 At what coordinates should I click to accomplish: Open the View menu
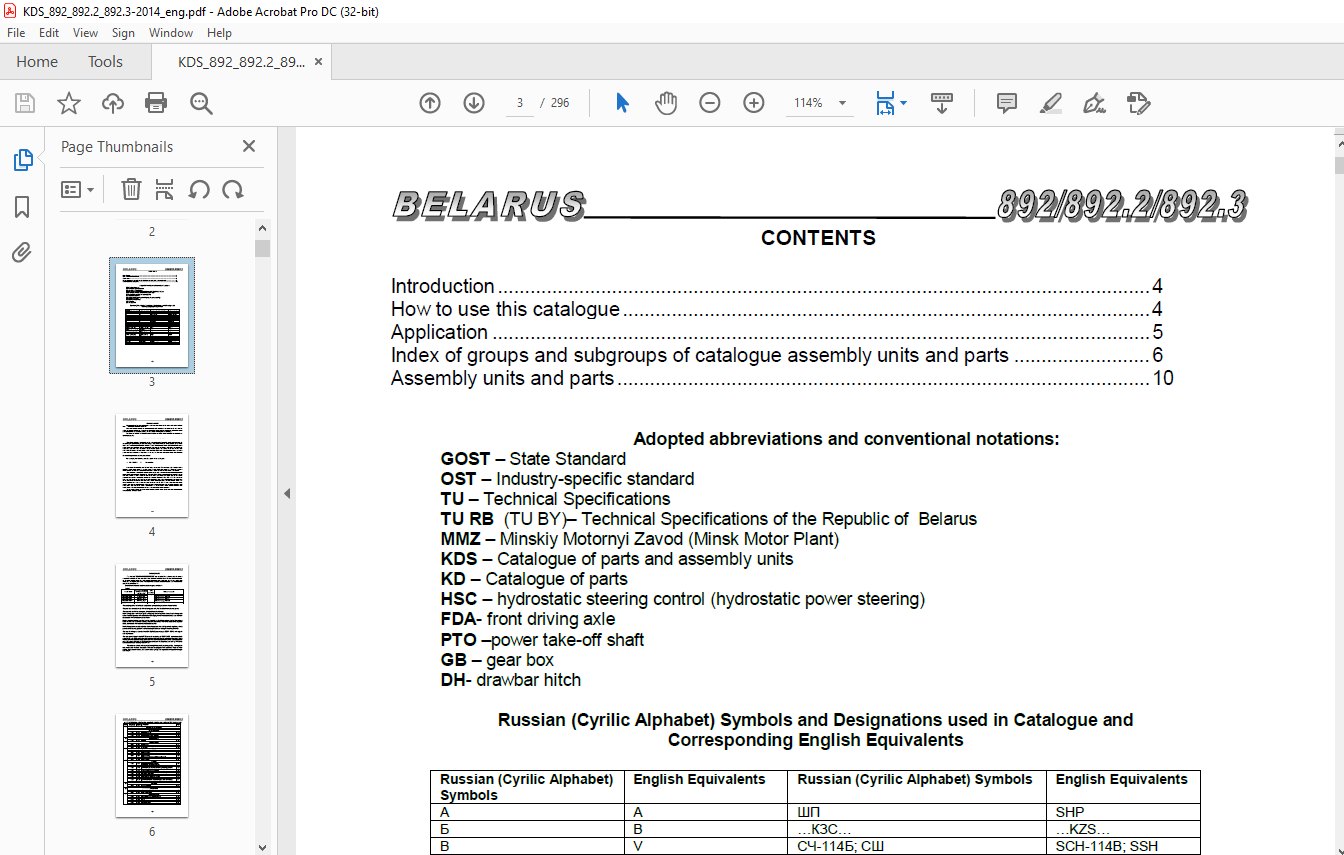85,33
